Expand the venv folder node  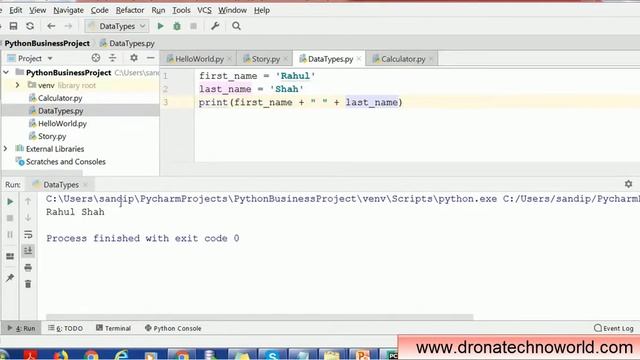coord(17,85)
